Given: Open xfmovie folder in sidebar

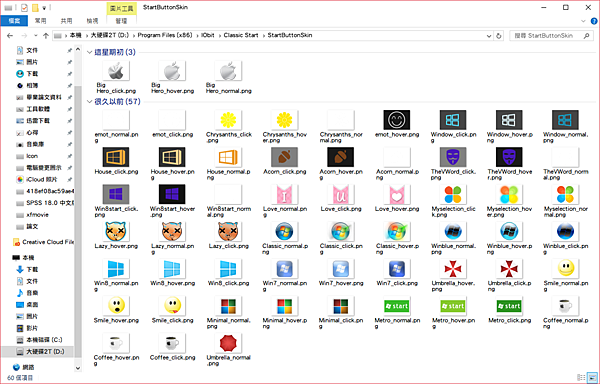Looking at the screenshot, I should pyautogui.click(x=33, y=215).
